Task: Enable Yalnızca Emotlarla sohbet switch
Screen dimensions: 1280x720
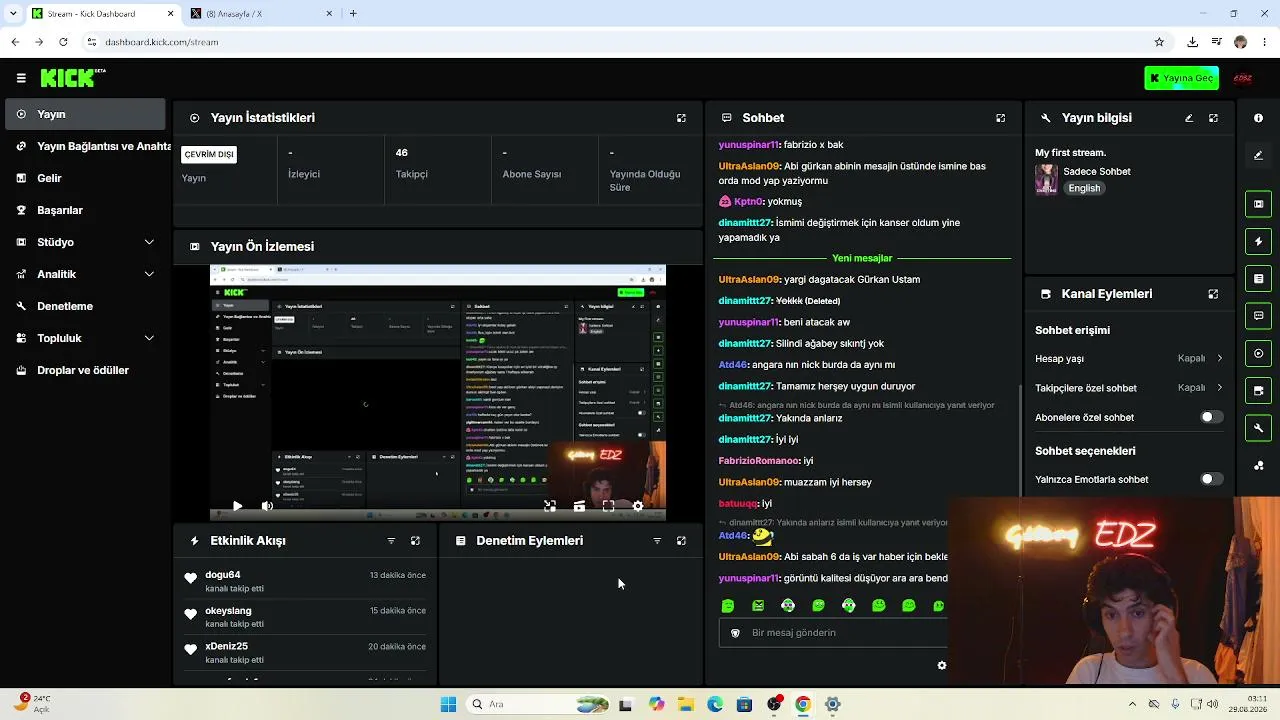Action: [1211, 479]
